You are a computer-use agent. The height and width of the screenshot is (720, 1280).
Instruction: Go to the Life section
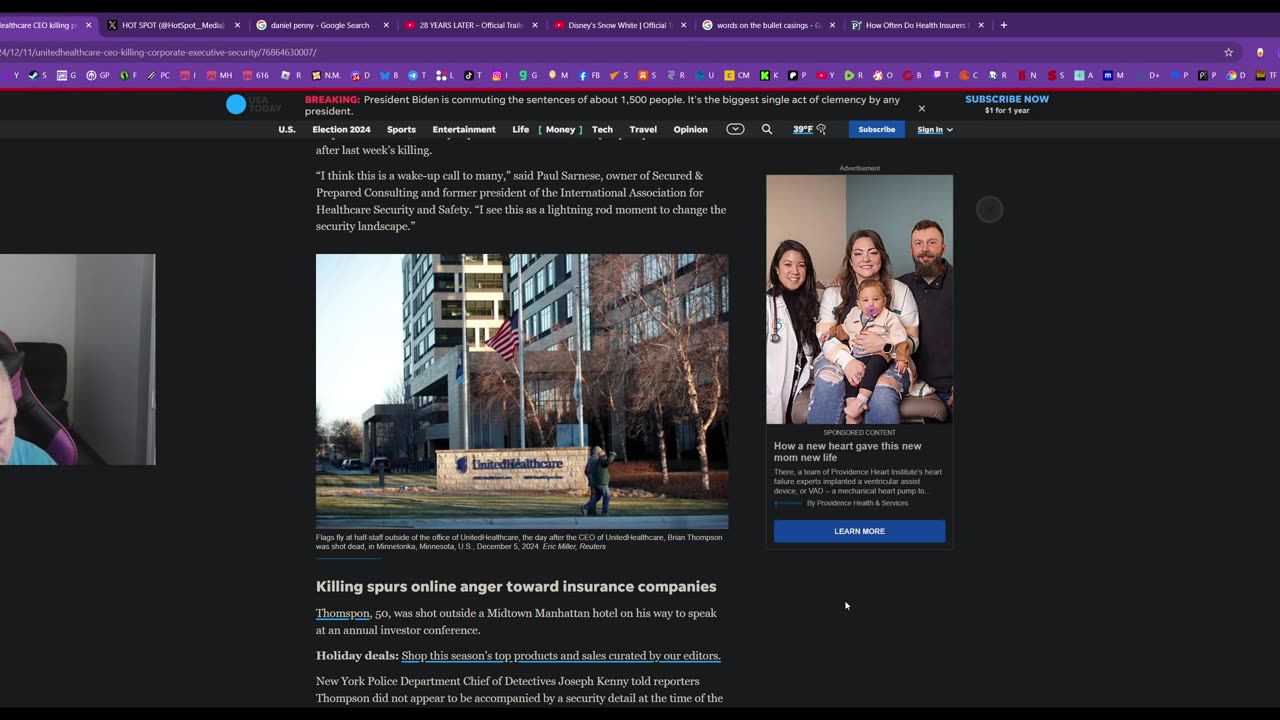coord(521,129)
